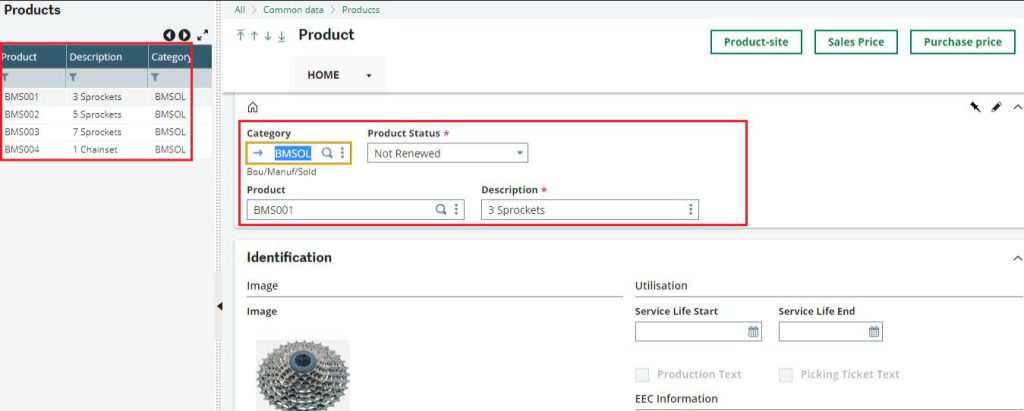Click the Purchase price button
The height and width of the screenshot is (411, 1024).
(x=963, y=42)
